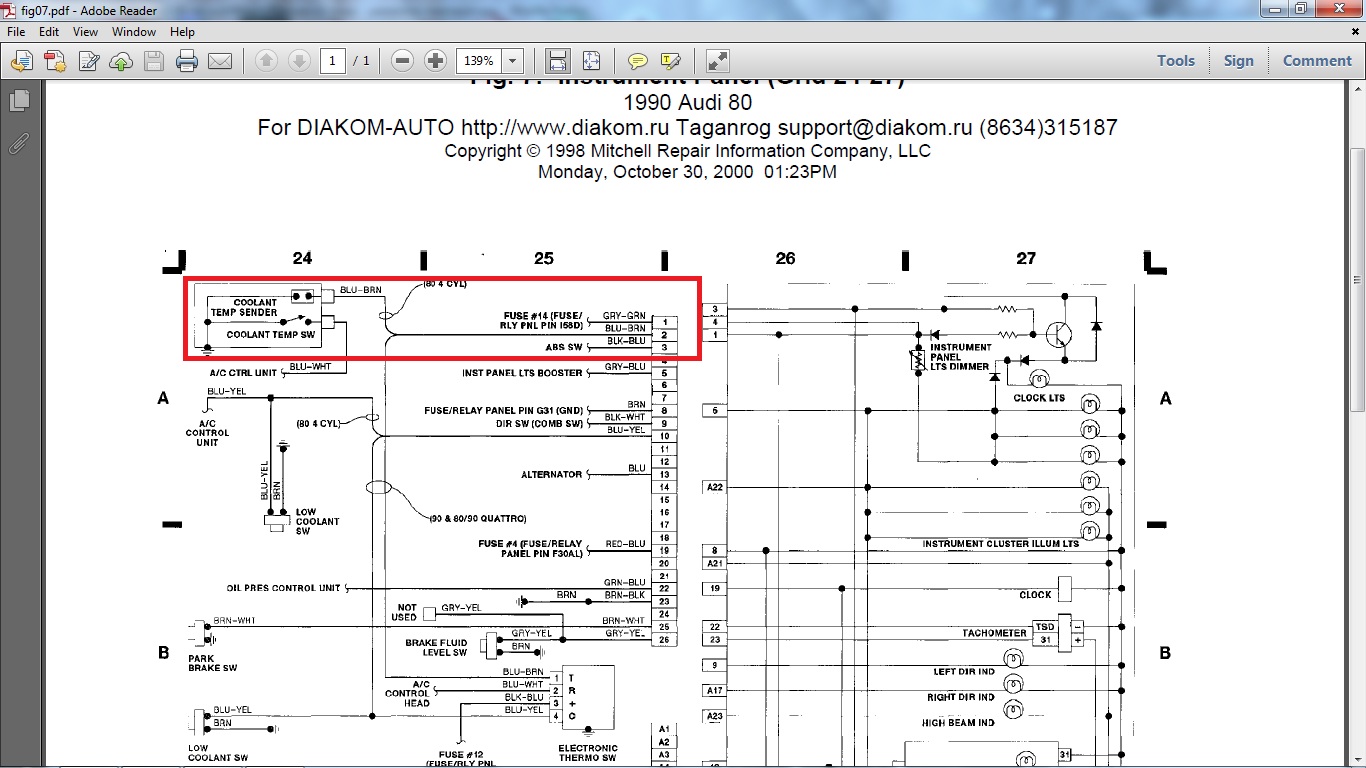Click the vertical scrollbar thumb
Screen dimensions: 1366x768
click(x=1357, y=278)
